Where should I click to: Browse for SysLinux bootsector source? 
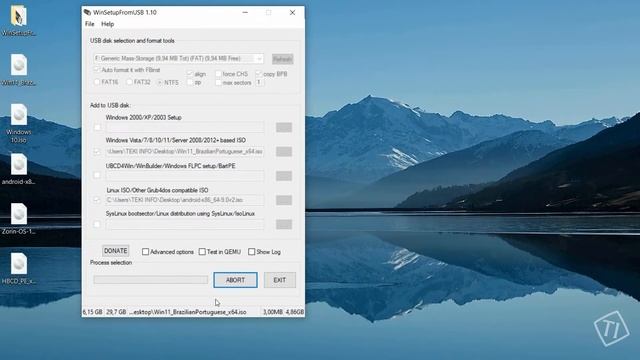pyautogui.click(x=284, y=224)
